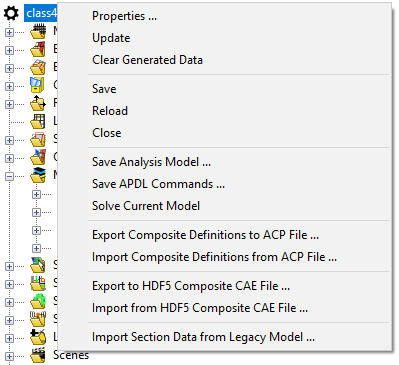399x365 pixels.
Task: Click the folder icon with orange dot and bars
Action: pos(38,320)
